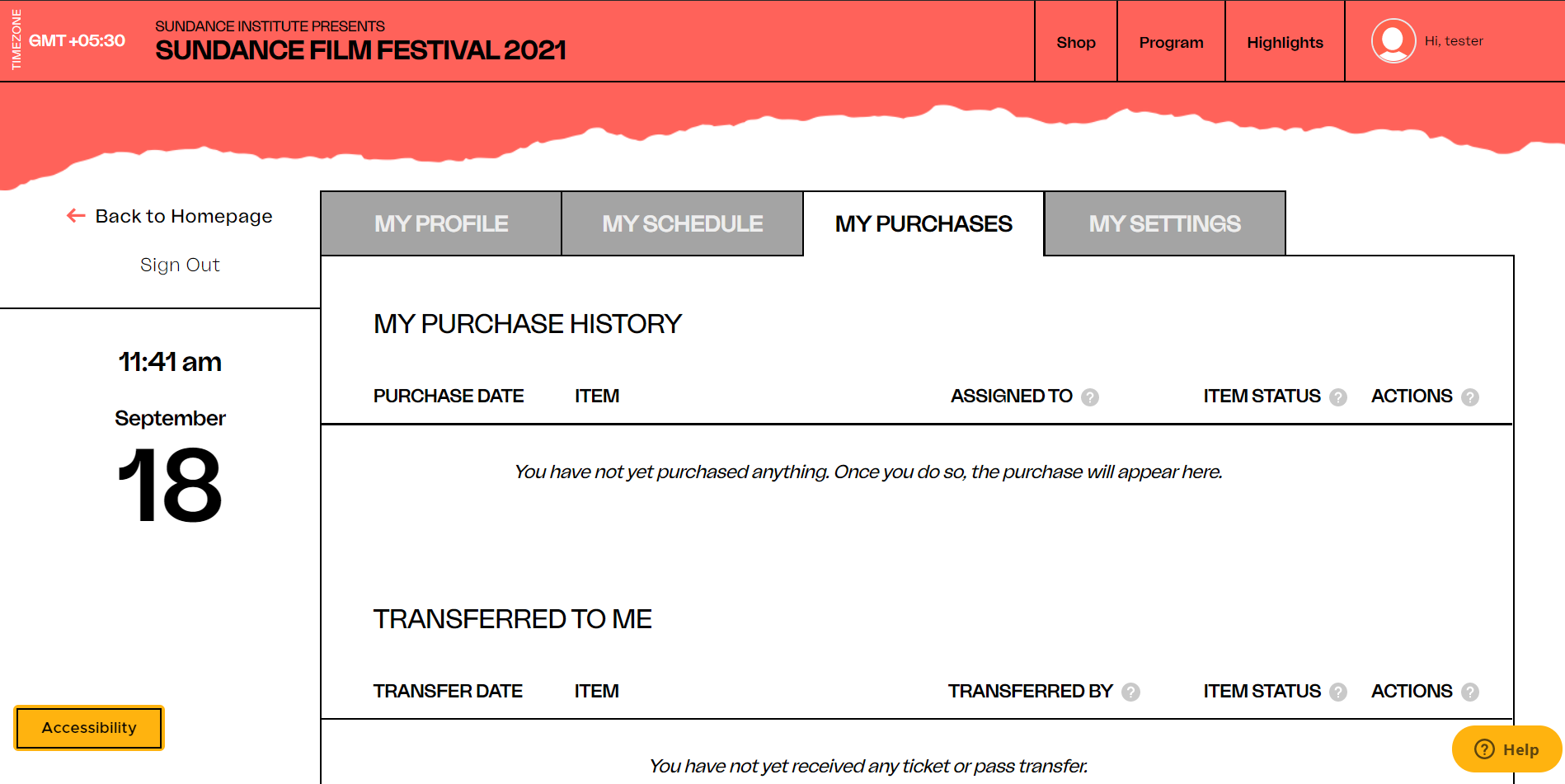Open help tooltip next to Transferred By
The width and height of the screenshot is (1565, 784).
(x=1131, y=692)
